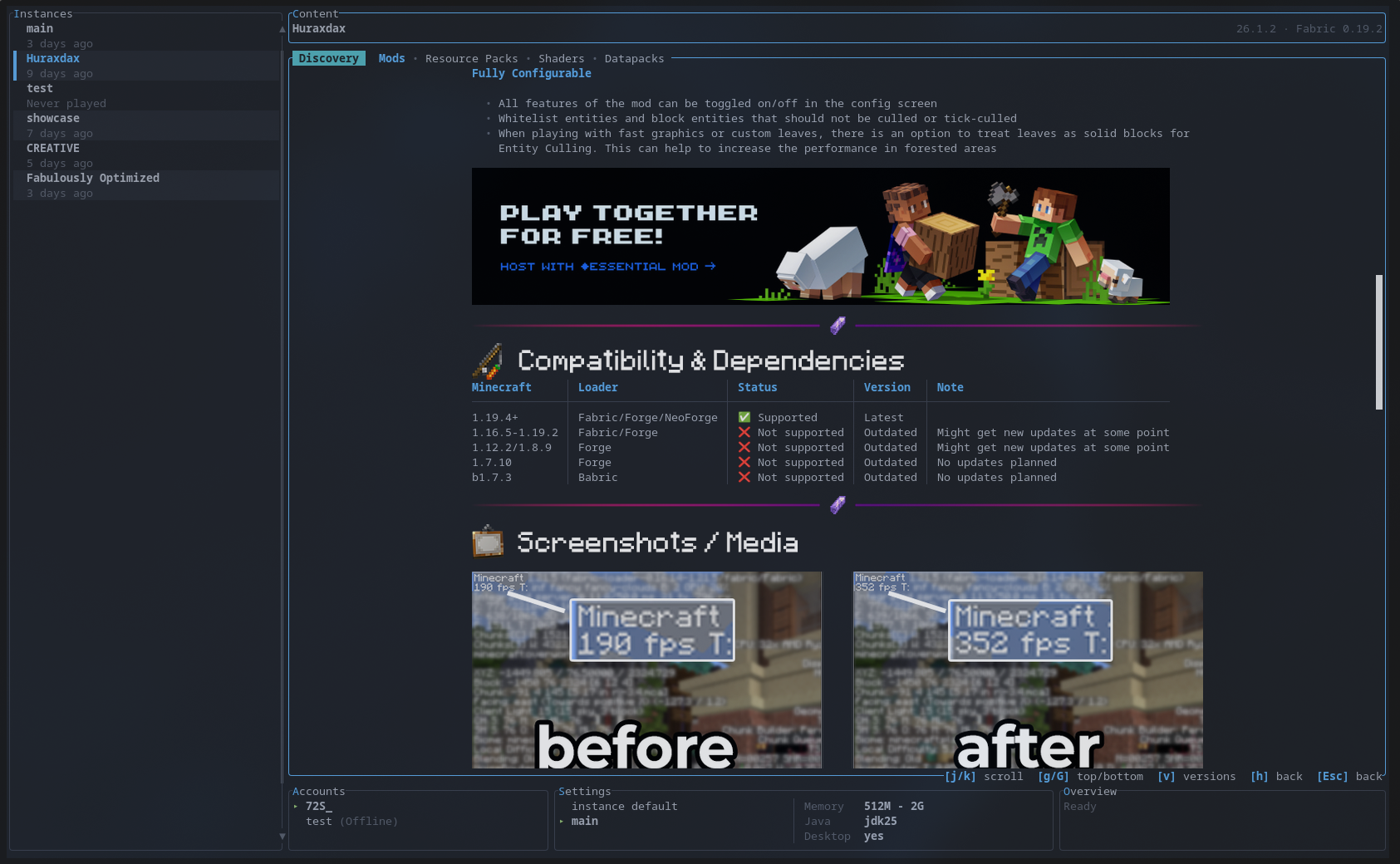Select the test instance in the Instances list
This screenshot has width=1400, height=864.
[146, 96]
